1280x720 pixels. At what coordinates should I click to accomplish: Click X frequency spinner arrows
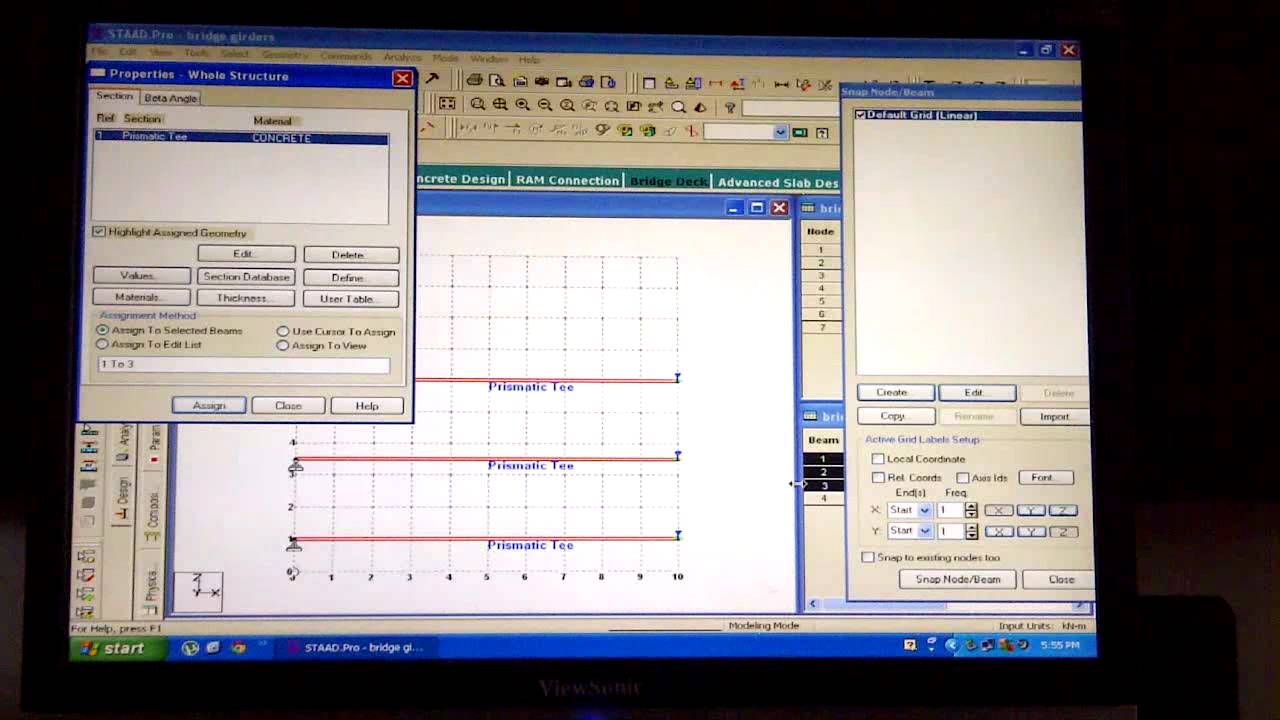click(971, 510)
